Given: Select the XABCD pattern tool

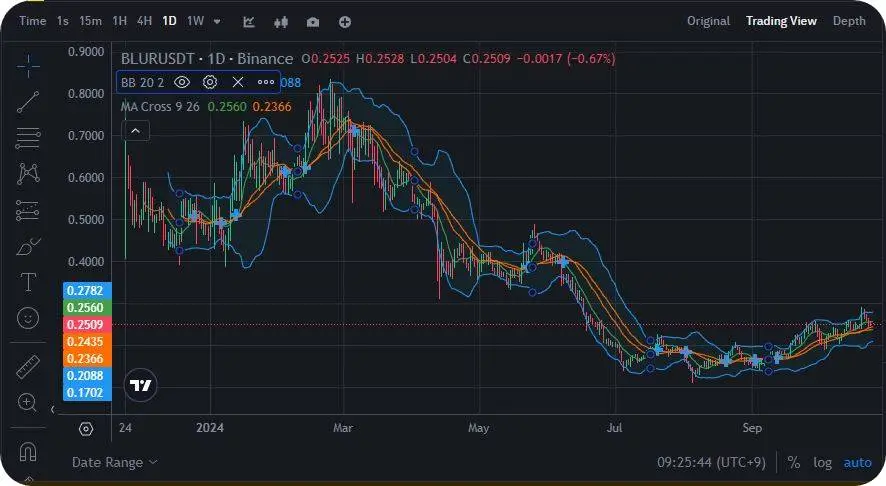Looking at the screenshot, I should pyautogui.click(x=28, y=174).
